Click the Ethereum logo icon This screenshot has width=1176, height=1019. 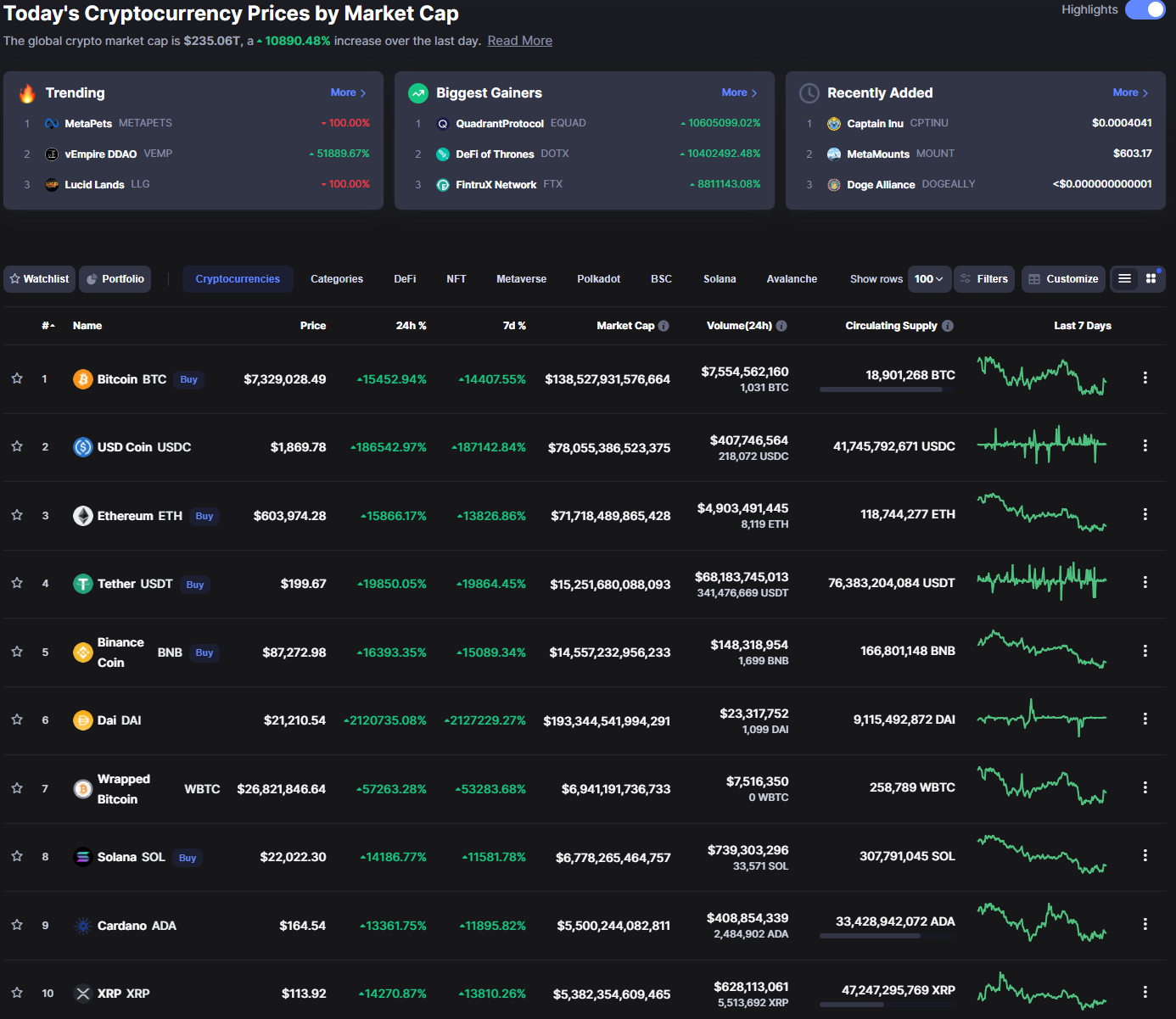83,516
